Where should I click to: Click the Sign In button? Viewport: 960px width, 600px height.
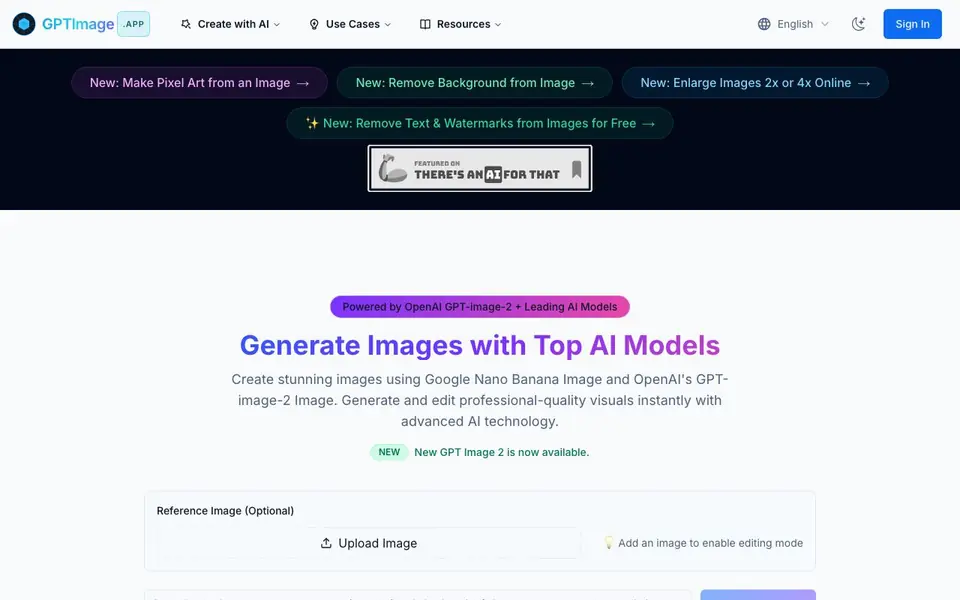tap(912, 24)
